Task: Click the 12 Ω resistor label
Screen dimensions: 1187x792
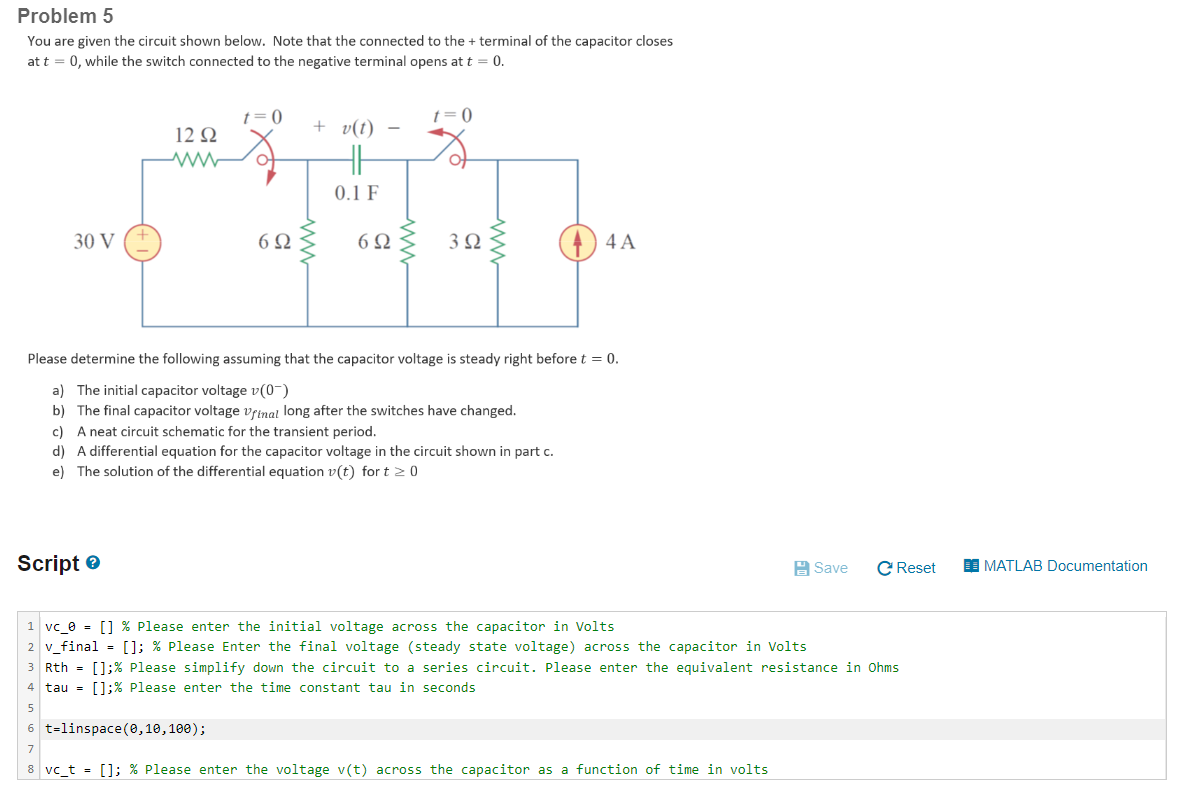Action: point(196,135)
